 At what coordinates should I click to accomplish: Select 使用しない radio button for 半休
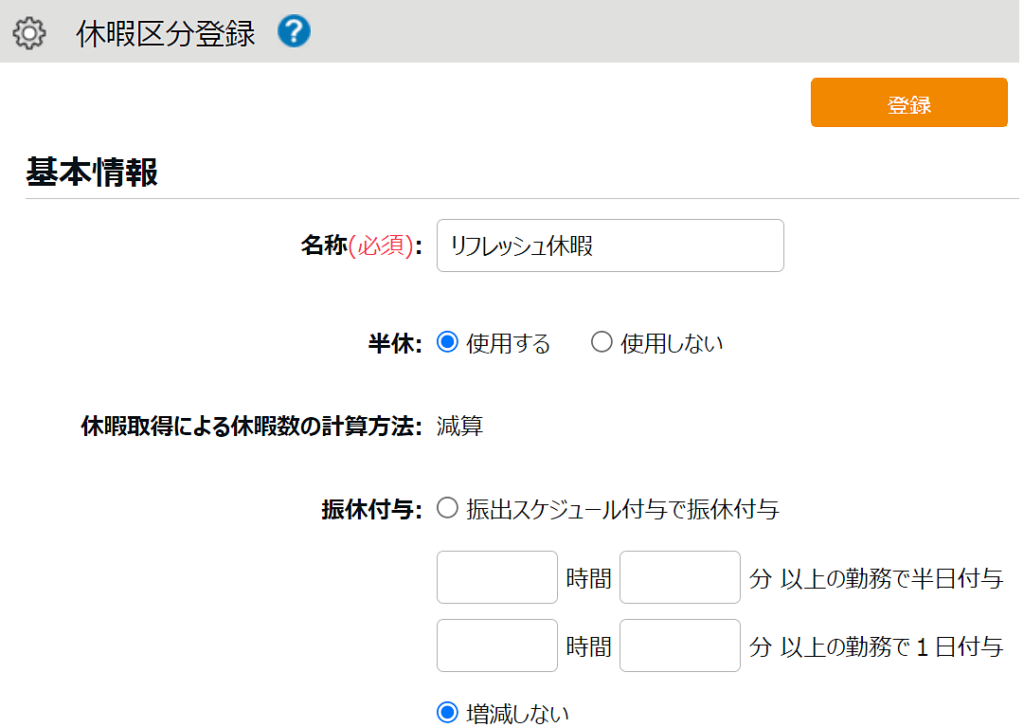601,343
